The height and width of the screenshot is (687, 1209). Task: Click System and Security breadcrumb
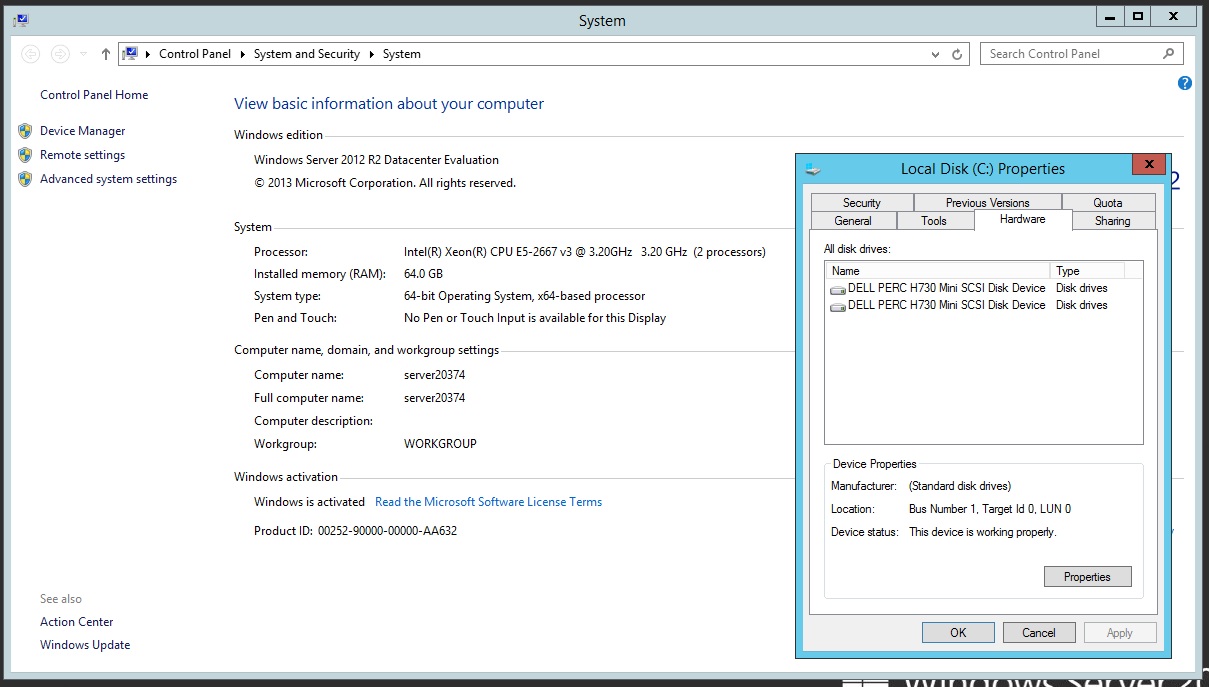pos(307,54)
